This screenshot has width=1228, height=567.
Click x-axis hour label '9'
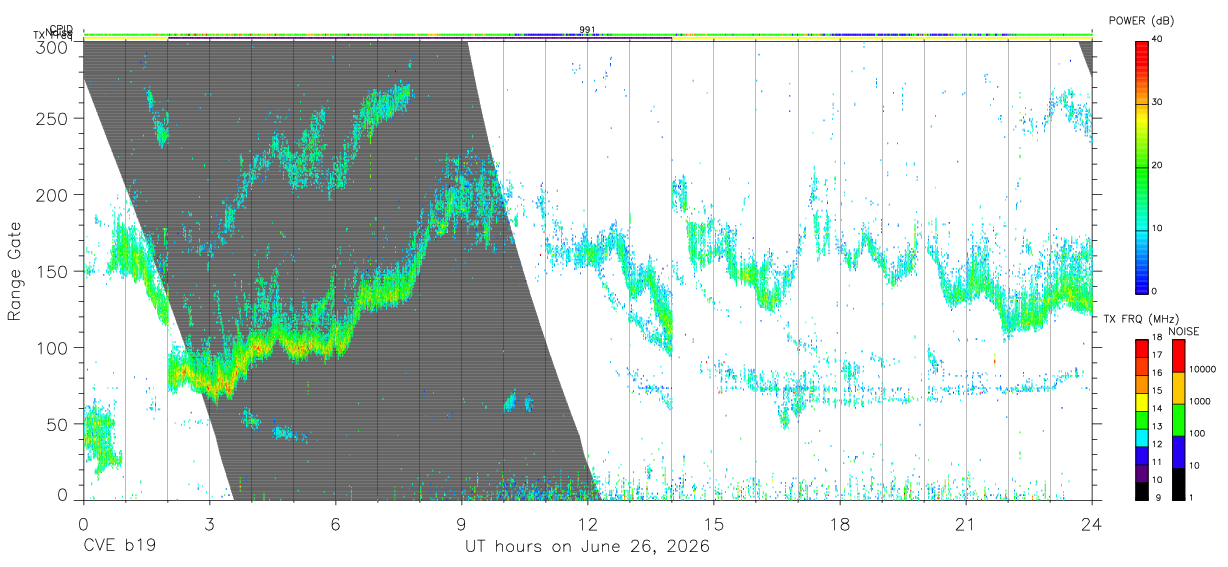coord(462,524)
